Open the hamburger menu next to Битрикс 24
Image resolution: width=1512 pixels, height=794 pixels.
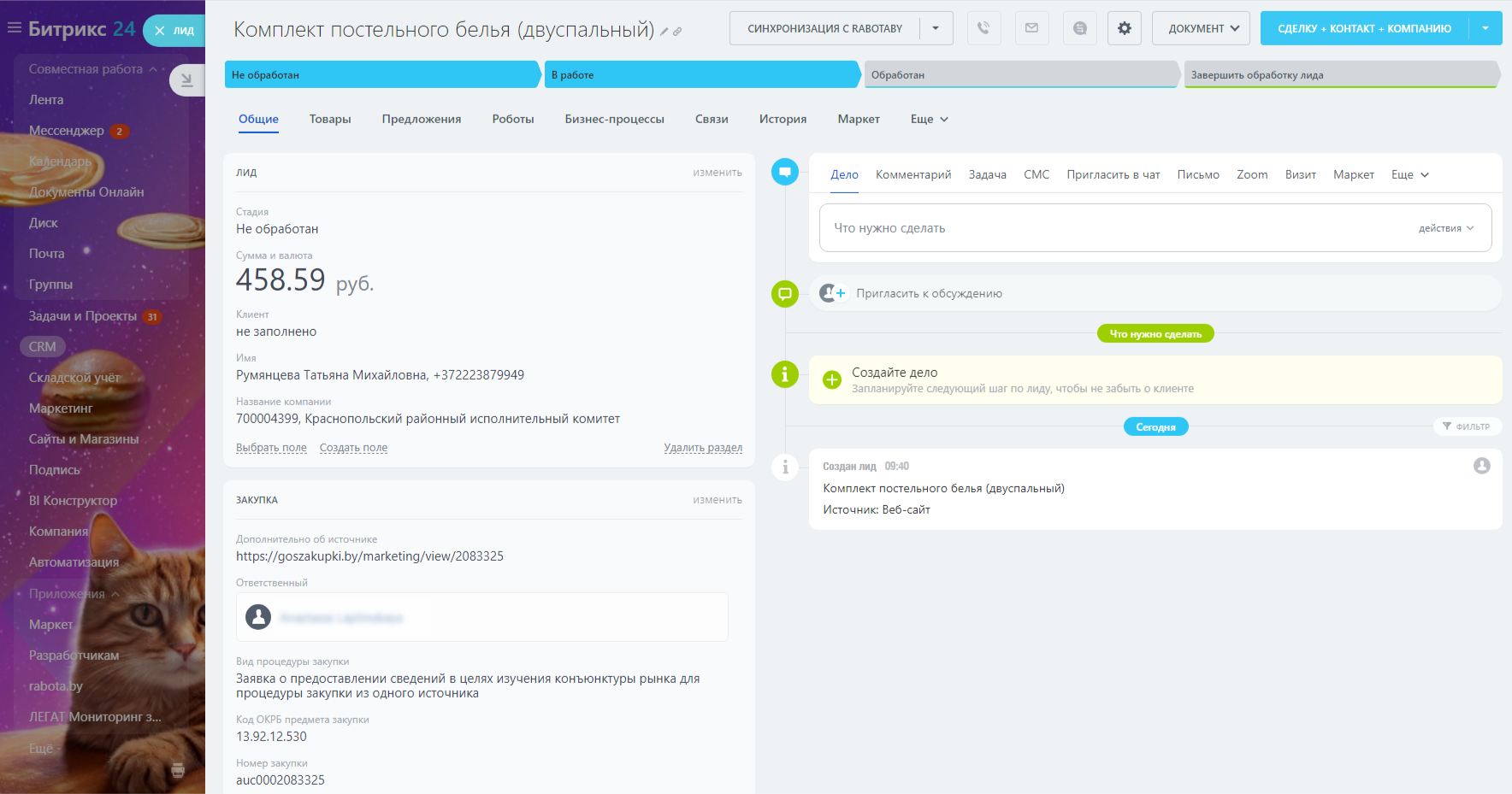pyautogui.click(x=14, y=28)
